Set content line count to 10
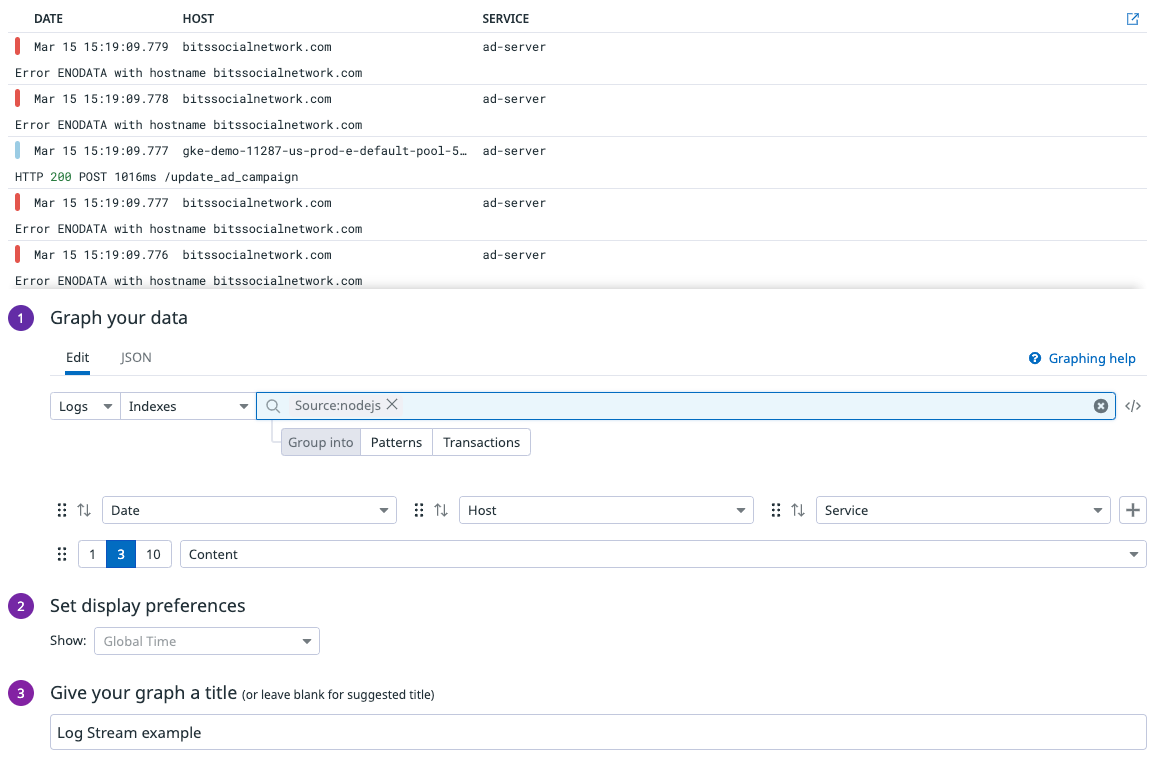The height and width of the screenshot is (757, 1157). coord(153,554)
